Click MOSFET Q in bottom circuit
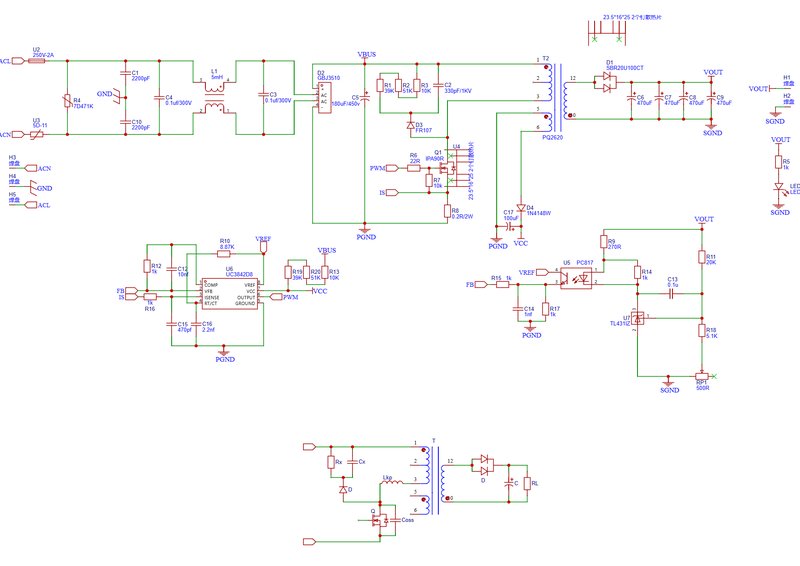This screenshot has height=566, width=800. [x=380, y=520]
